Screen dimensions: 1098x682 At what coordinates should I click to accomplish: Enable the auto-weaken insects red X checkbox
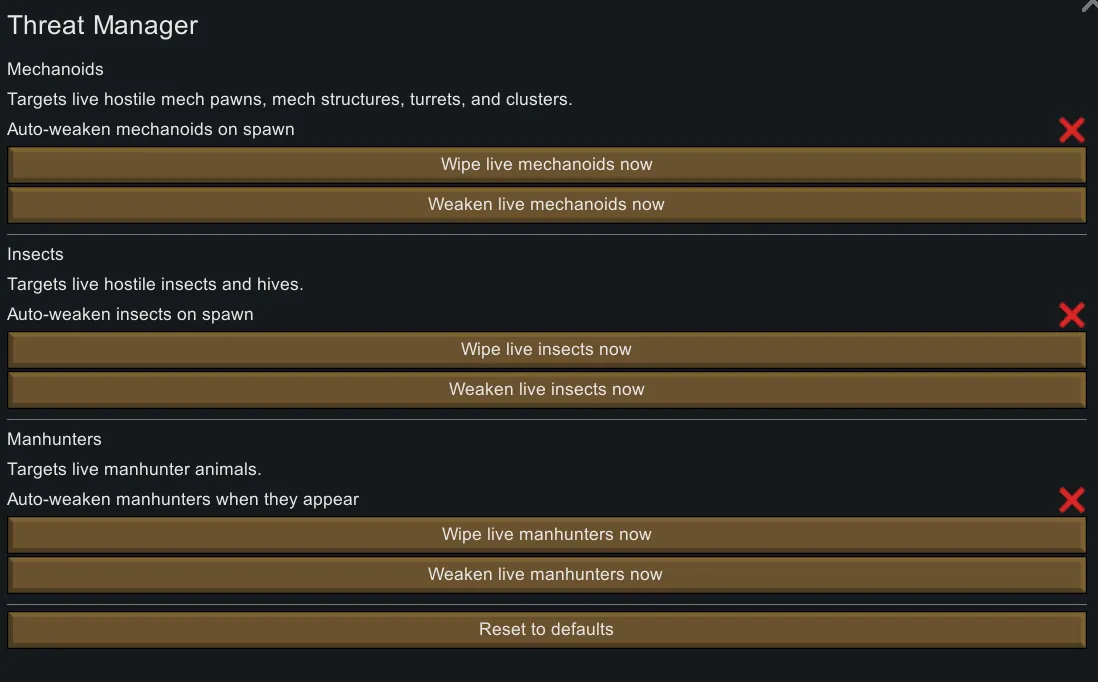(x=1071, y=315)
